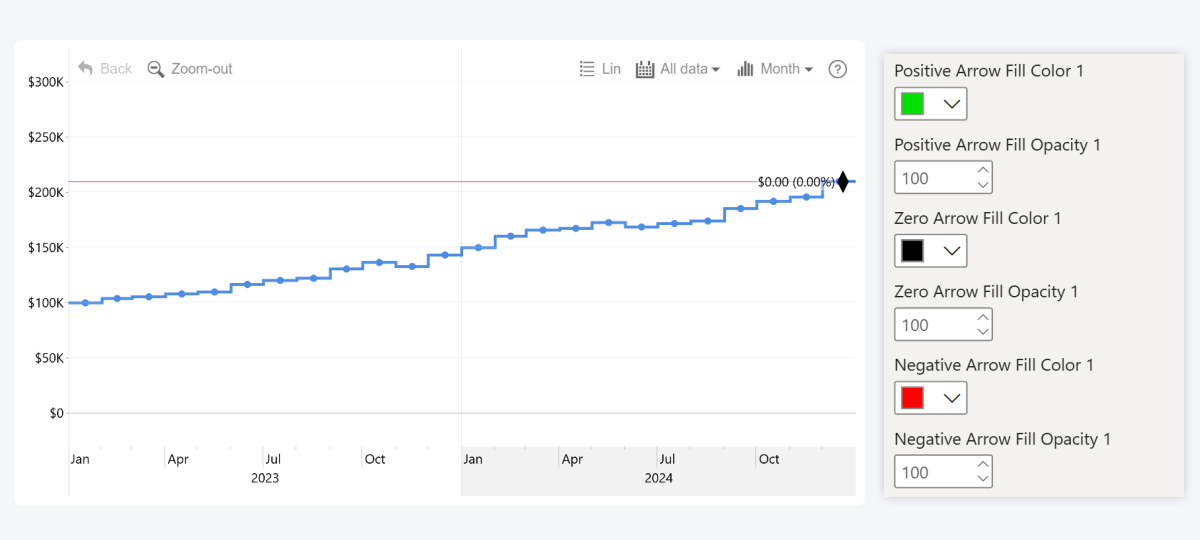Viewport: 1200px width, 540px height.
Task: Increase Positive Arrow Fill Opacity value
Action: pos(983,171)
